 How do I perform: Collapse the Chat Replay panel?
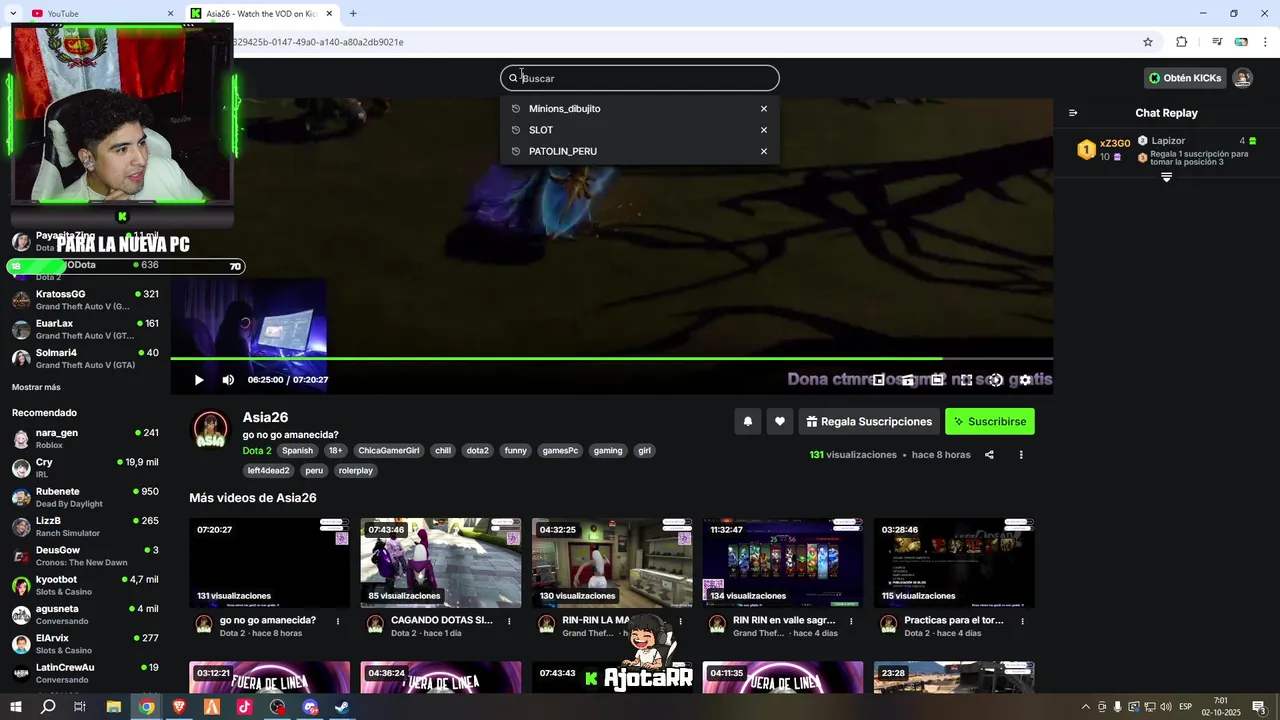[x=1073, y=113]
